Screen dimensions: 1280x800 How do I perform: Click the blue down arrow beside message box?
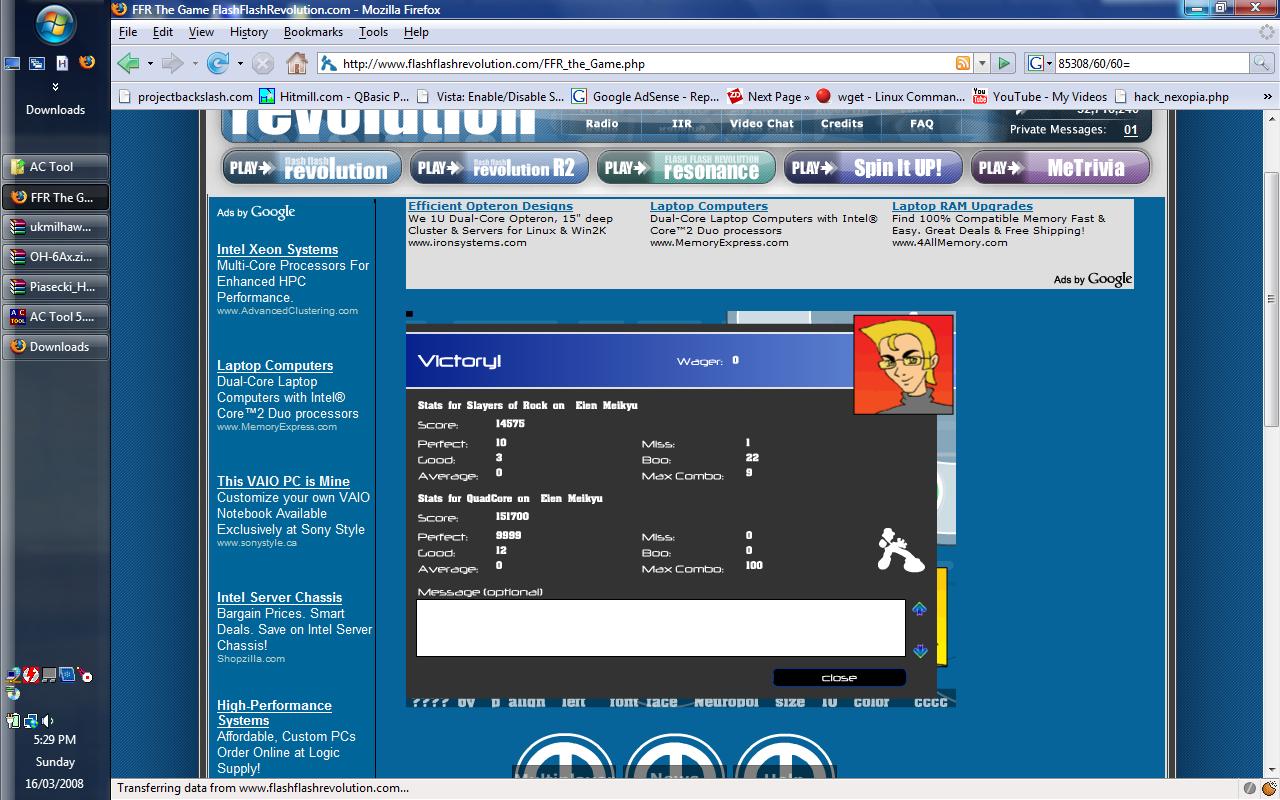point(920,650)
